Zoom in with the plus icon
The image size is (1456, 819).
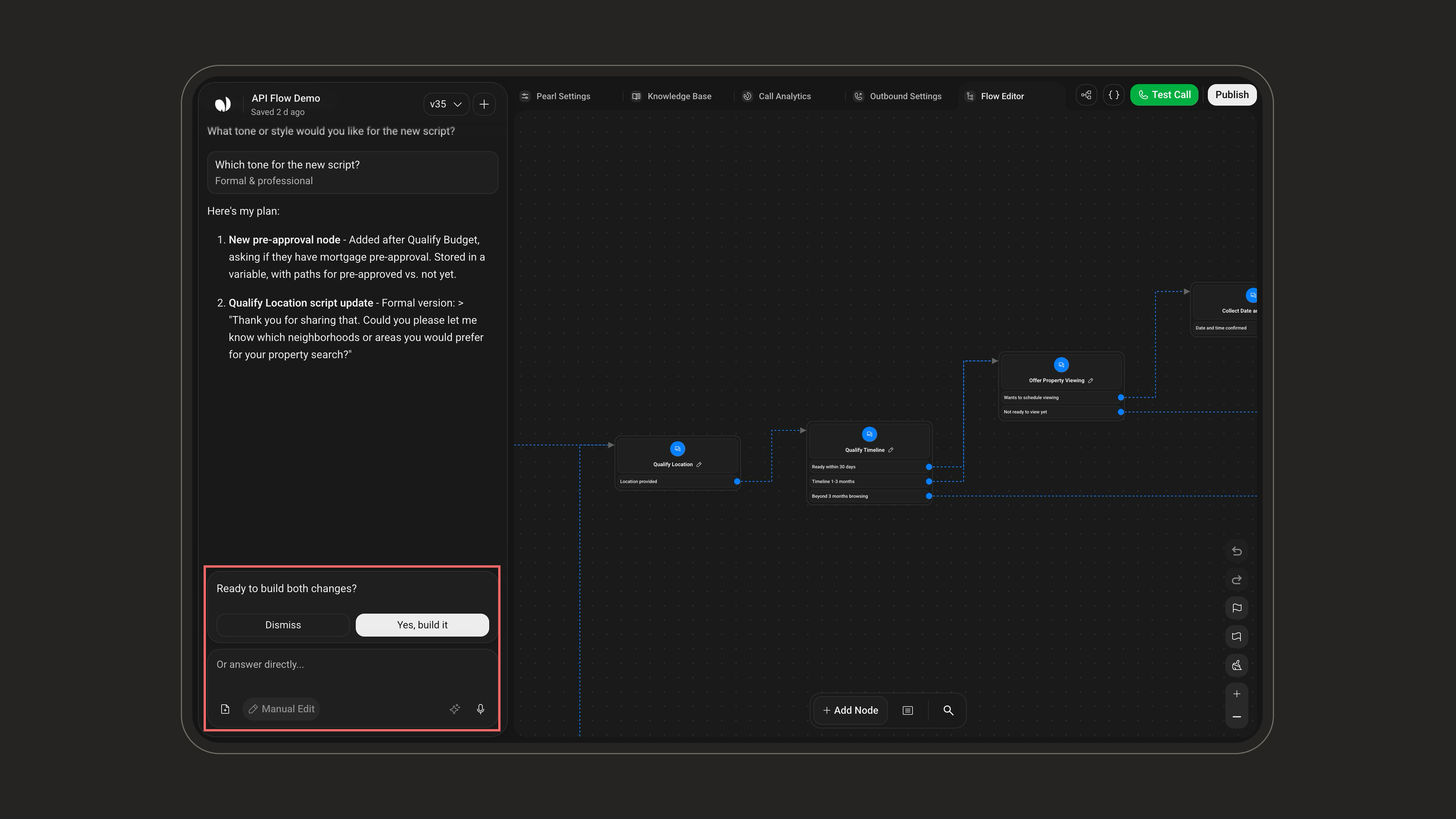pyautogui.click(x=1237, y=694)
